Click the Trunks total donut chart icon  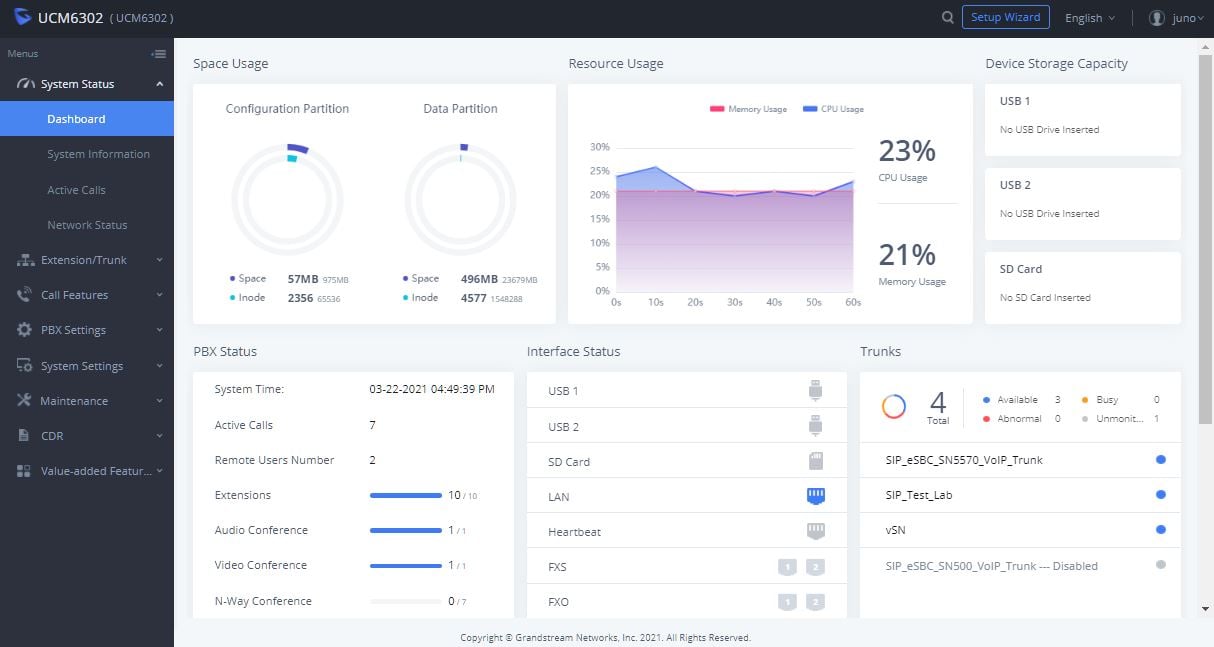(x=893, y=406)
